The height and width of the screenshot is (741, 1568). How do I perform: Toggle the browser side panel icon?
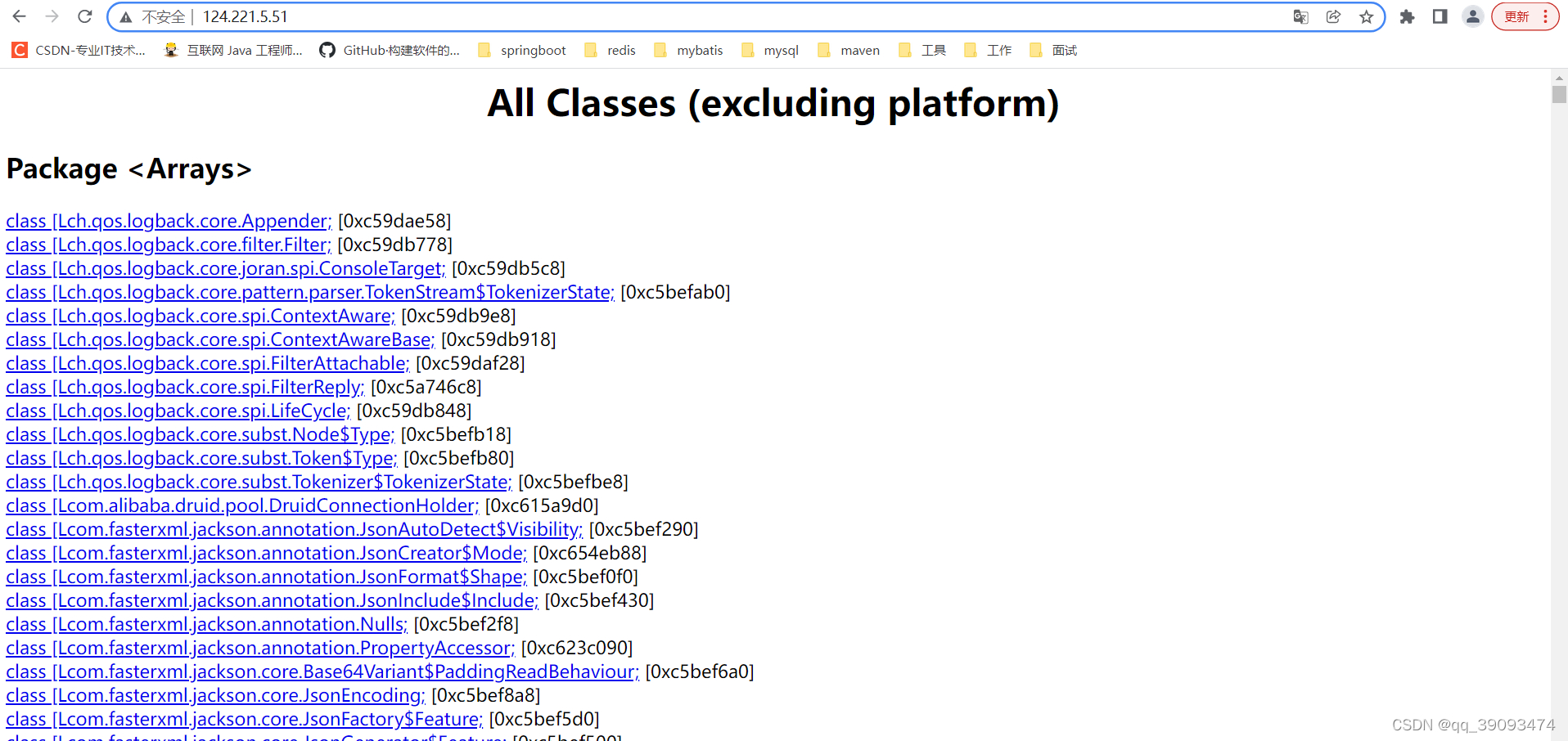(1440, 16)
